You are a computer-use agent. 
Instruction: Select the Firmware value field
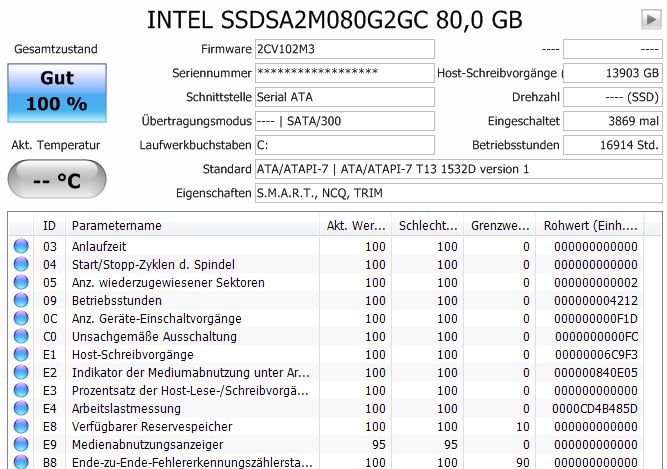point(344,49)
